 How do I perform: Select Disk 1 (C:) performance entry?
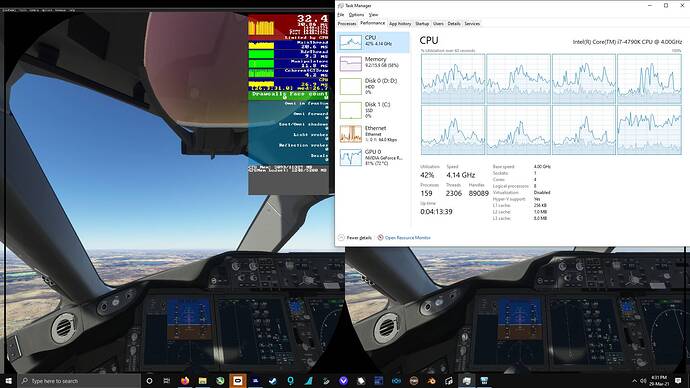pos(374,110)
